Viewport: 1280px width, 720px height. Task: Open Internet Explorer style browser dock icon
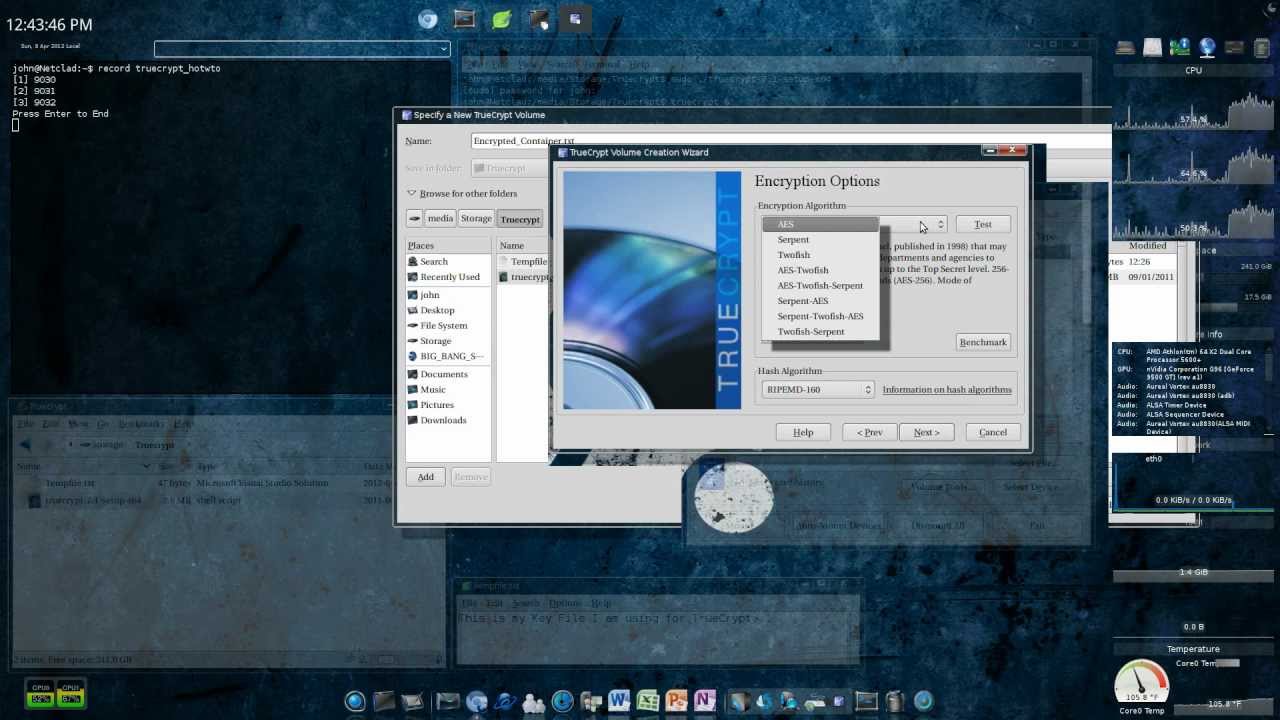point(504,702)
